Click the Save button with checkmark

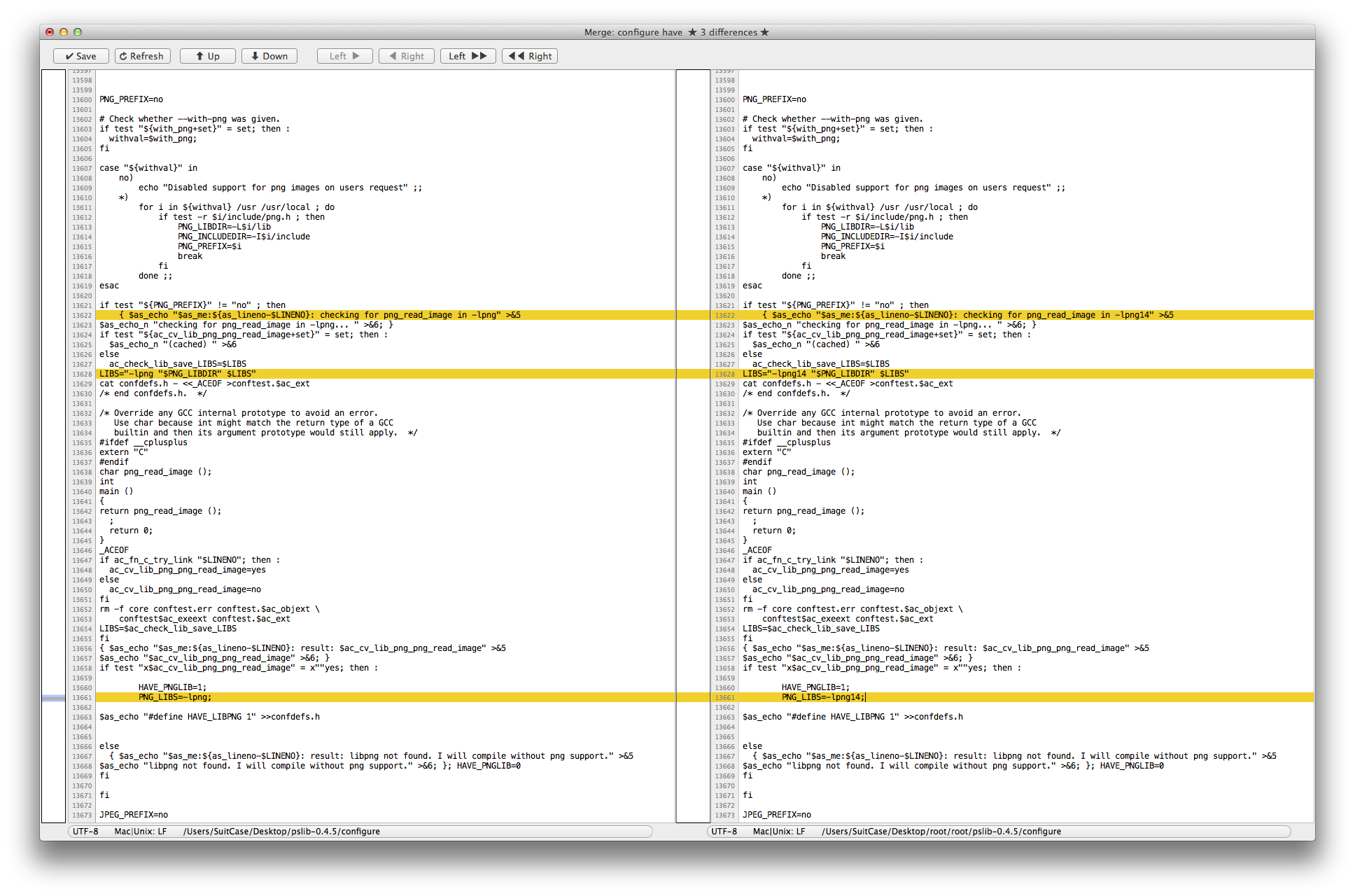click(80, 56)
